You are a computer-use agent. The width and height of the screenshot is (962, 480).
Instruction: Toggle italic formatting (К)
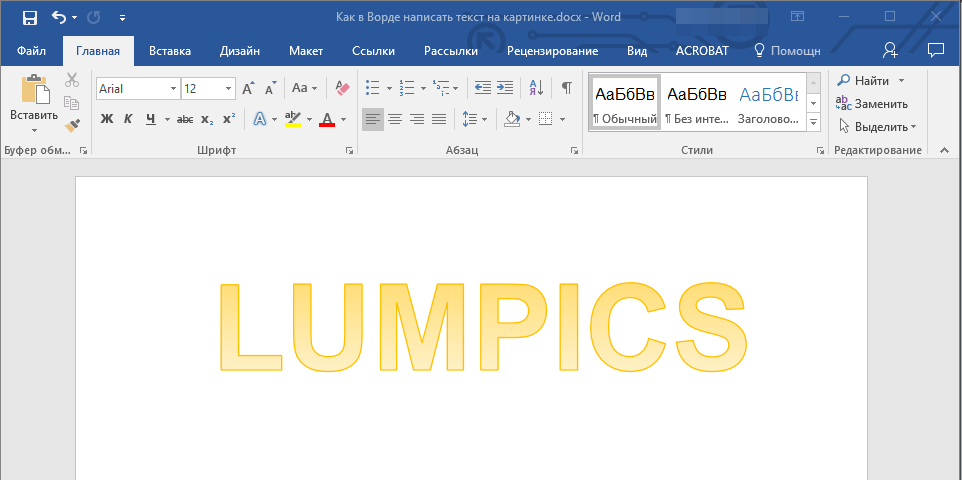(x=128, y=119)
